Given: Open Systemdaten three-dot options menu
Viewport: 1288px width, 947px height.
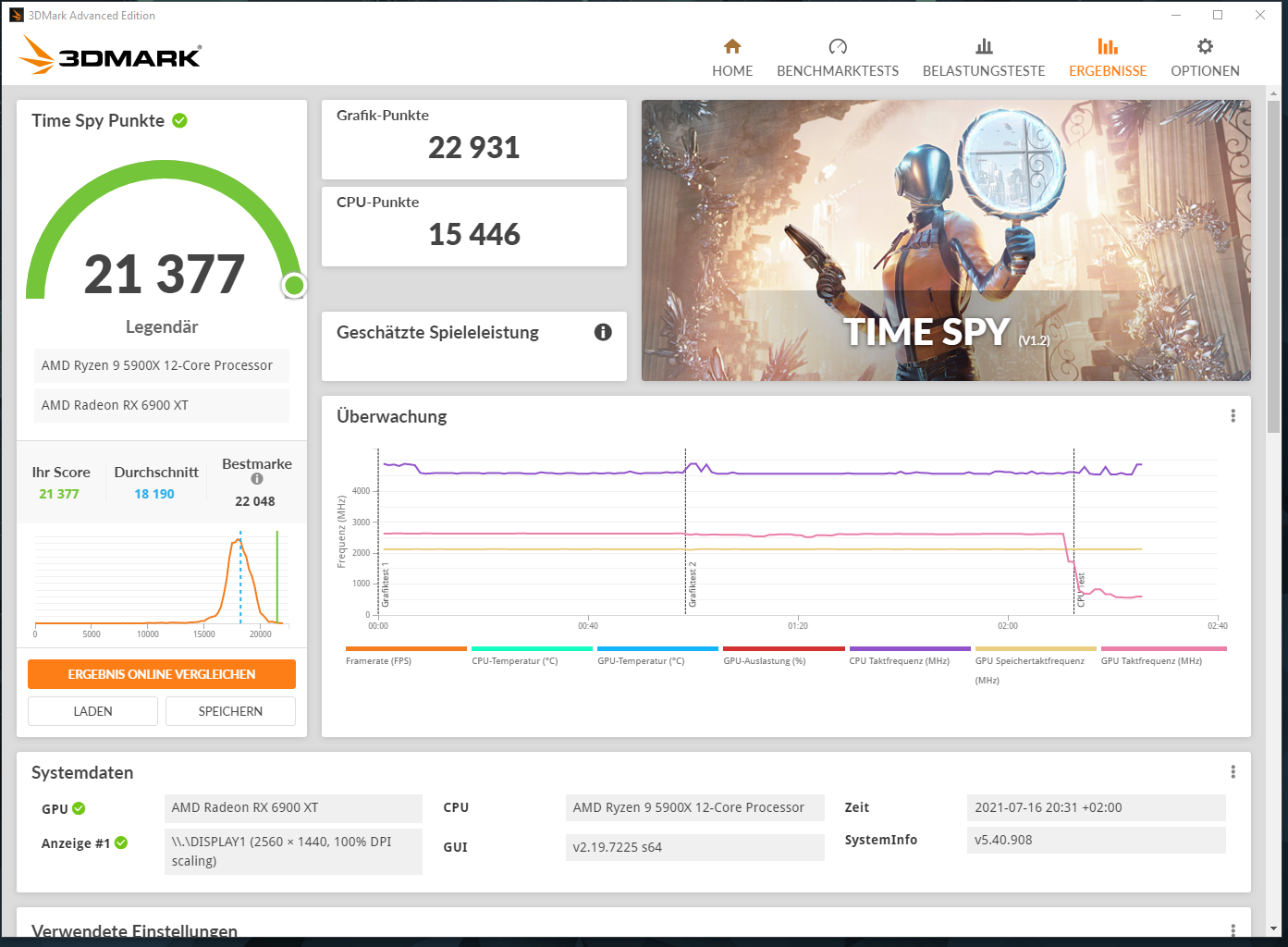Looking at the screenshot, I should 1233,772.
